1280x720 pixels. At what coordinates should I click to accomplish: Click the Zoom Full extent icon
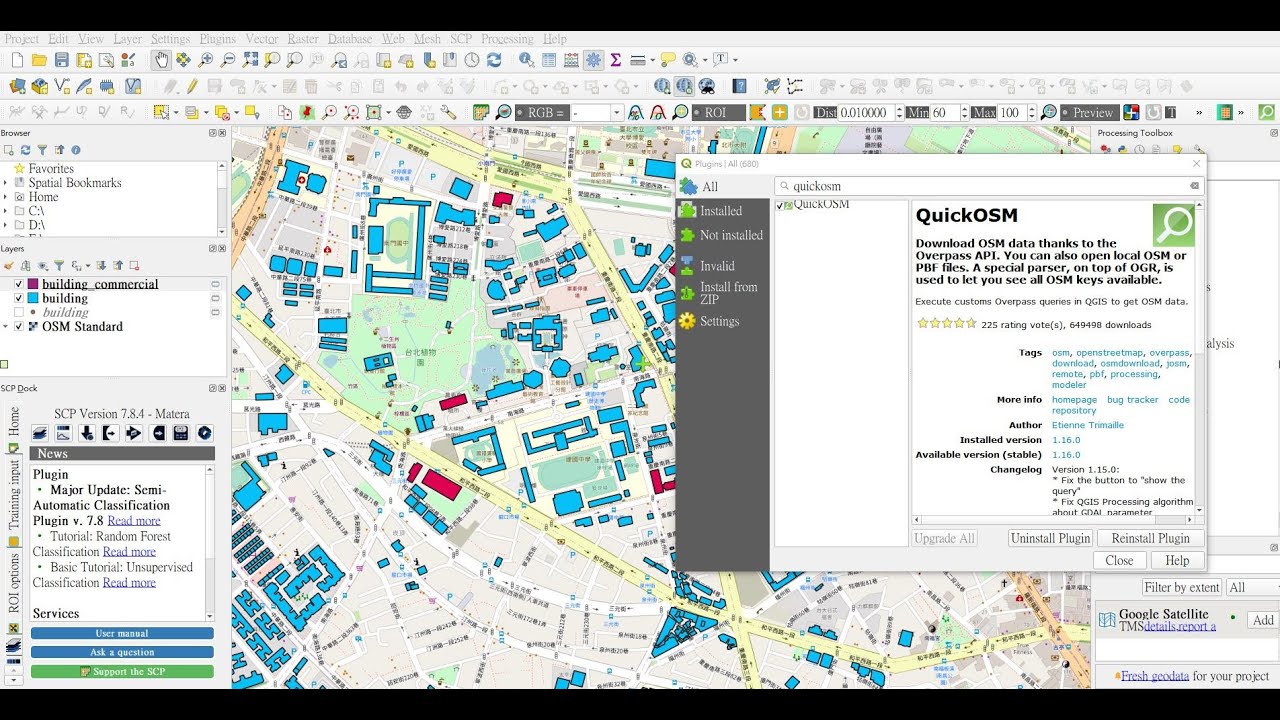tap(250, 60)
